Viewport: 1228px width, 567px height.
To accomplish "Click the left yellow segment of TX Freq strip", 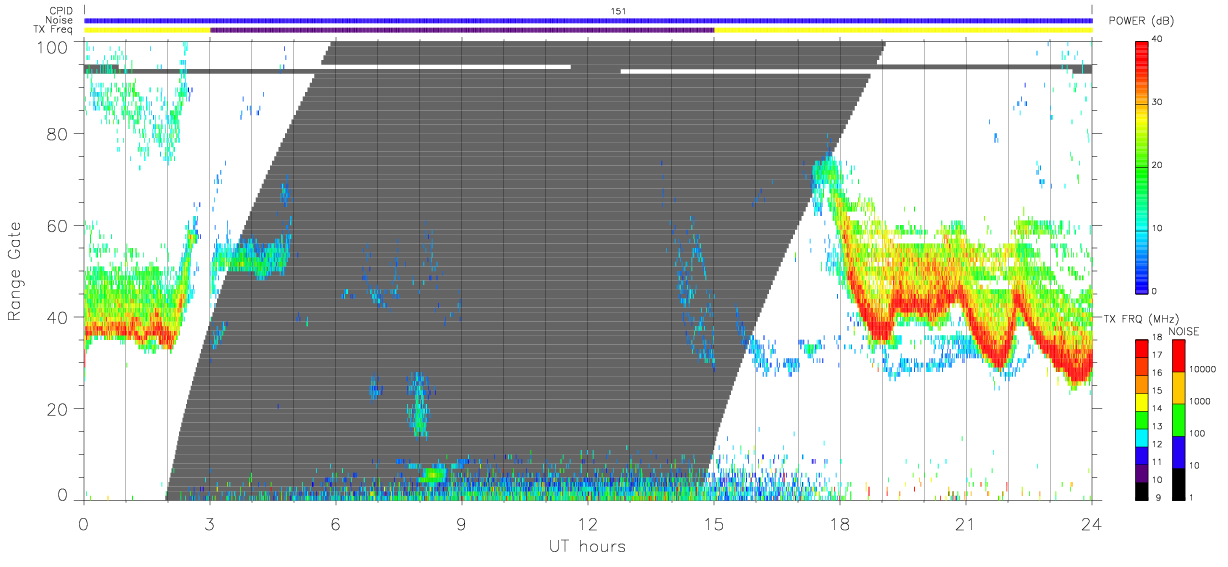I will click(x=147, y=30).
